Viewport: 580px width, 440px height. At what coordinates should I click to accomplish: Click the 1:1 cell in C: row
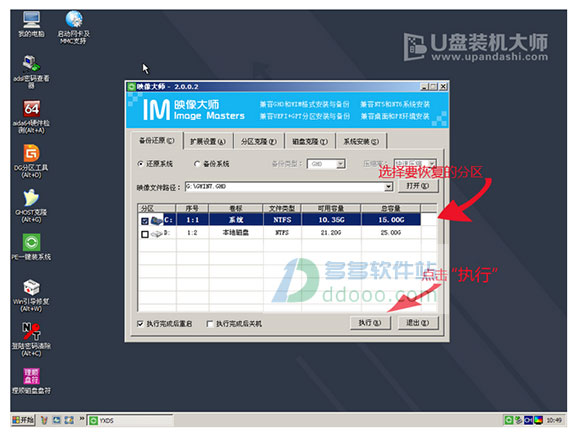(192, 220)
